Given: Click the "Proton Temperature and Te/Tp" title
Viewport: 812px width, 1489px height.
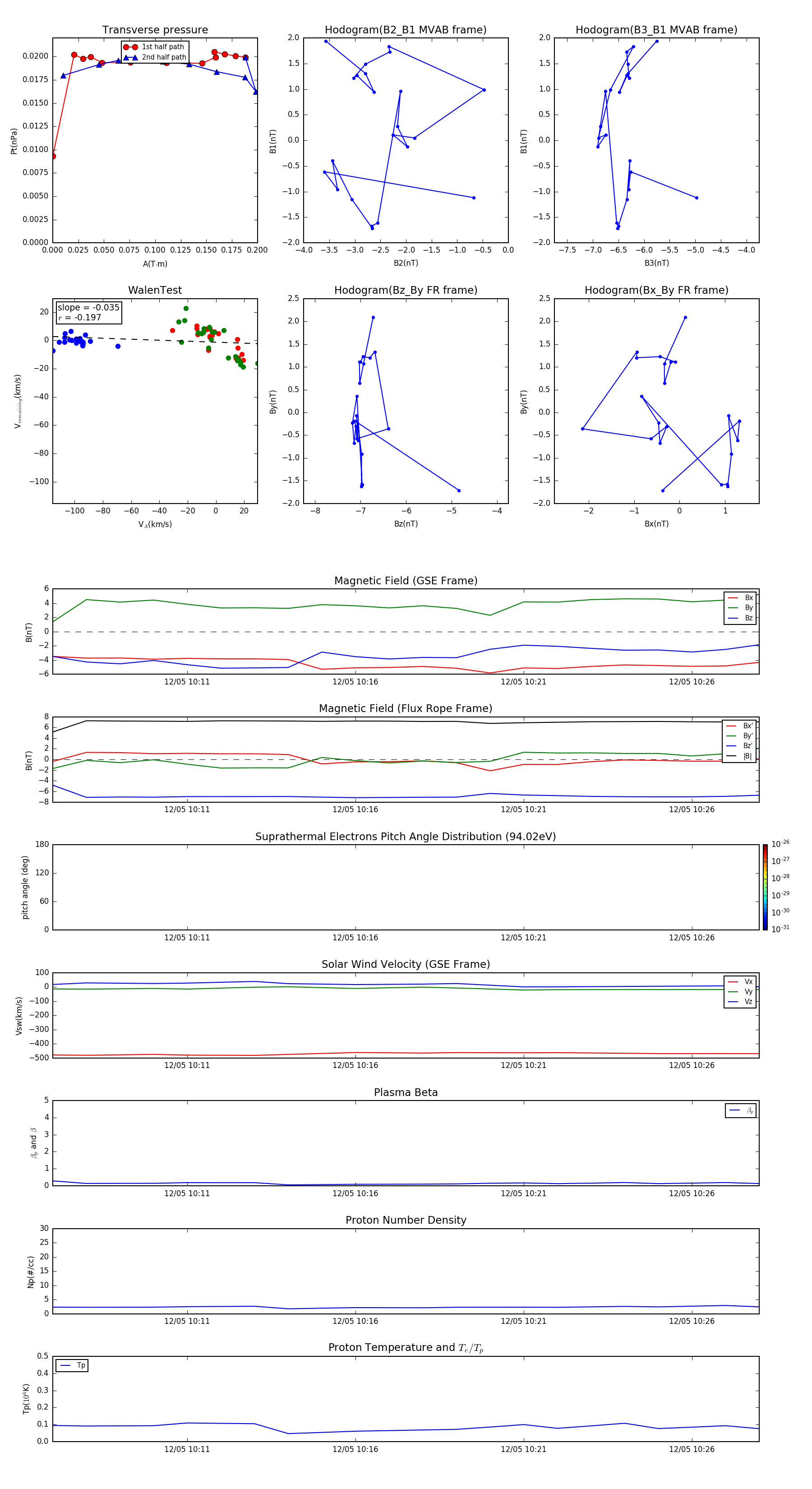Looking at the screenshot, I should click(x=406, y=1348).
